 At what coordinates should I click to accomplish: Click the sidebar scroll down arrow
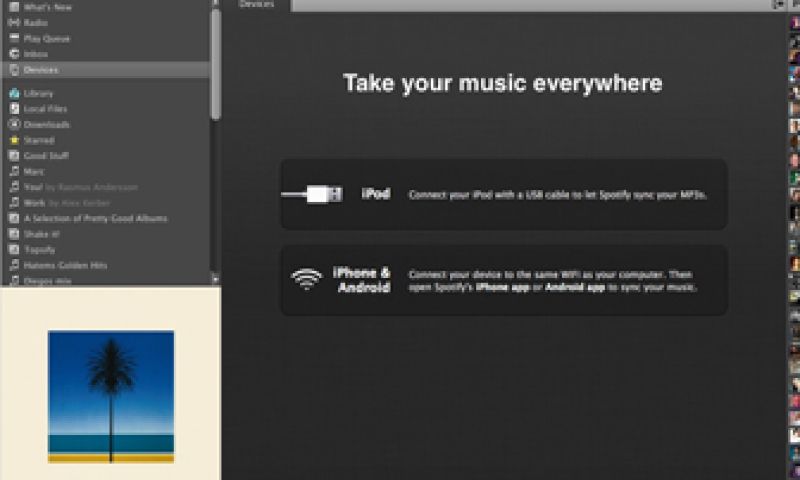click(215, 279)
